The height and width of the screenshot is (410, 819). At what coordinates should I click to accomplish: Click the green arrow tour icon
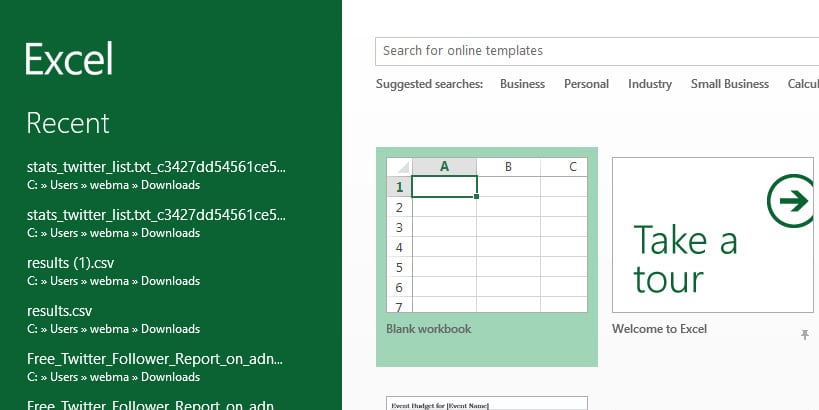pyautogui.click(x=792, y=201)
